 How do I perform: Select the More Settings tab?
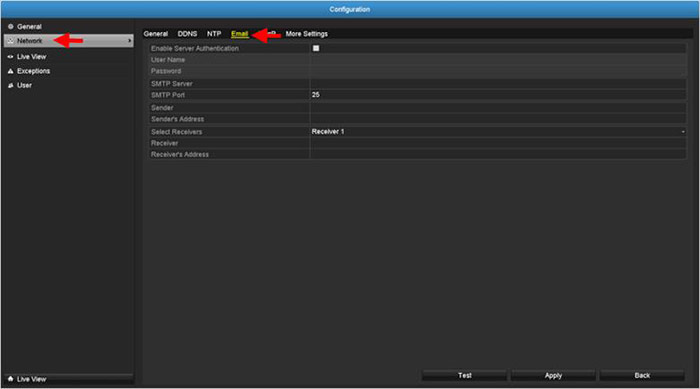(x=307, y=34)
